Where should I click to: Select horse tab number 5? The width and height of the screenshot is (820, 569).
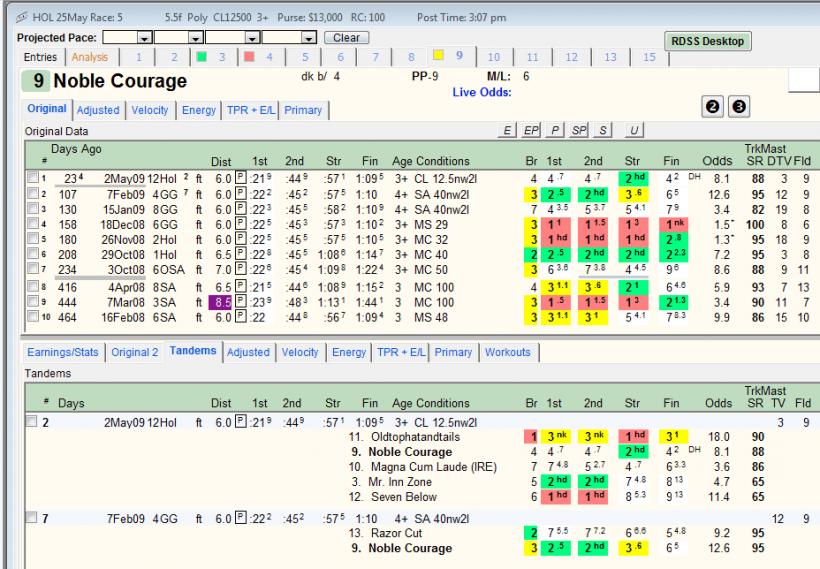click(305, 57)
